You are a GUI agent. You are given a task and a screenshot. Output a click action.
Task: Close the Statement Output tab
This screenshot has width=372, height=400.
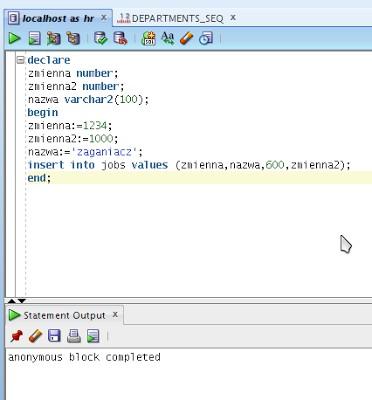point(115,314)
